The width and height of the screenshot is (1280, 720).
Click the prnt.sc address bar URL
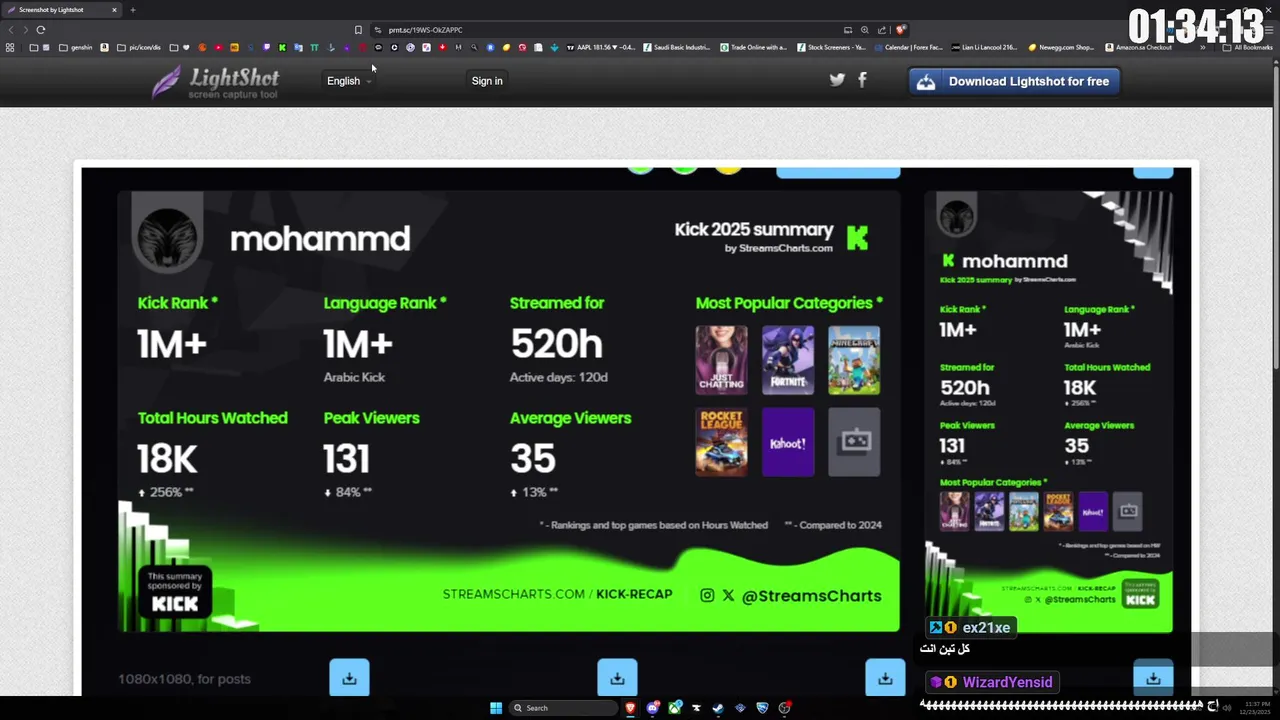(x=426, y=30)
